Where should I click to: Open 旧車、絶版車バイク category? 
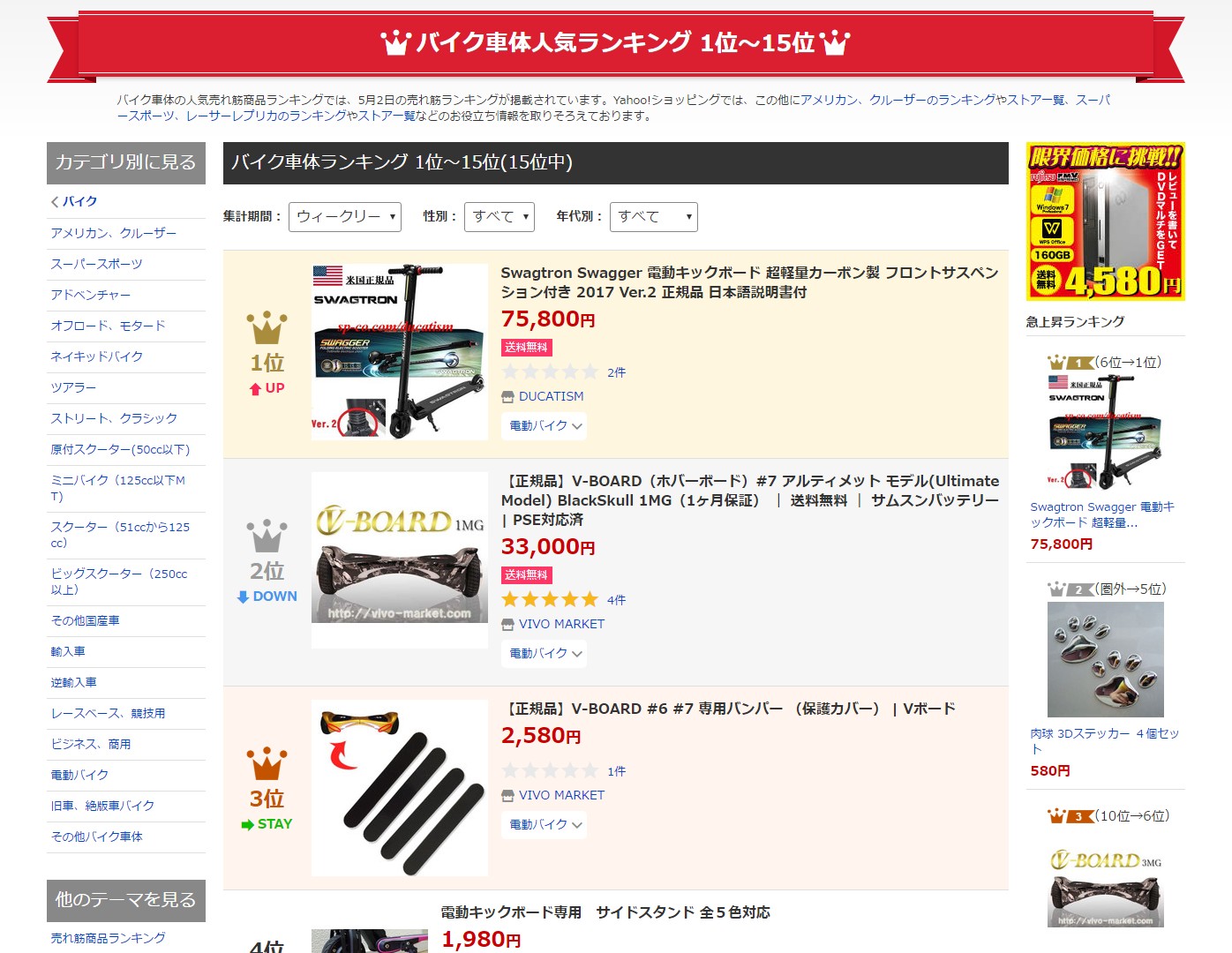click(x=102, y=807)
